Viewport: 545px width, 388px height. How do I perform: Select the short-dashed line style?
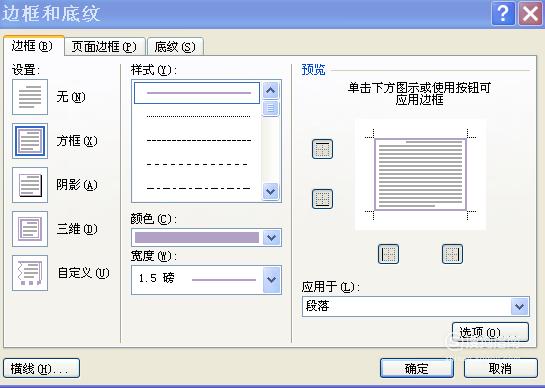click(x=198, y=140)
